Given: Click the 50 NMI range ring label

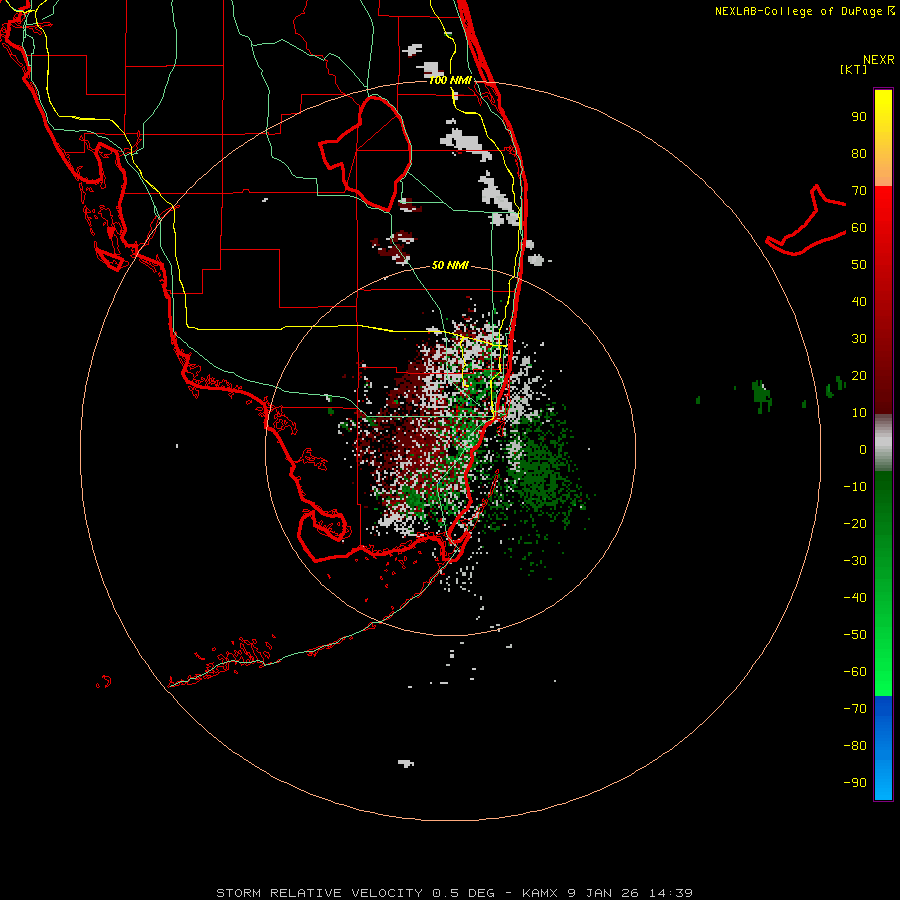Looking at the screenshot, I should click(450, 265).
